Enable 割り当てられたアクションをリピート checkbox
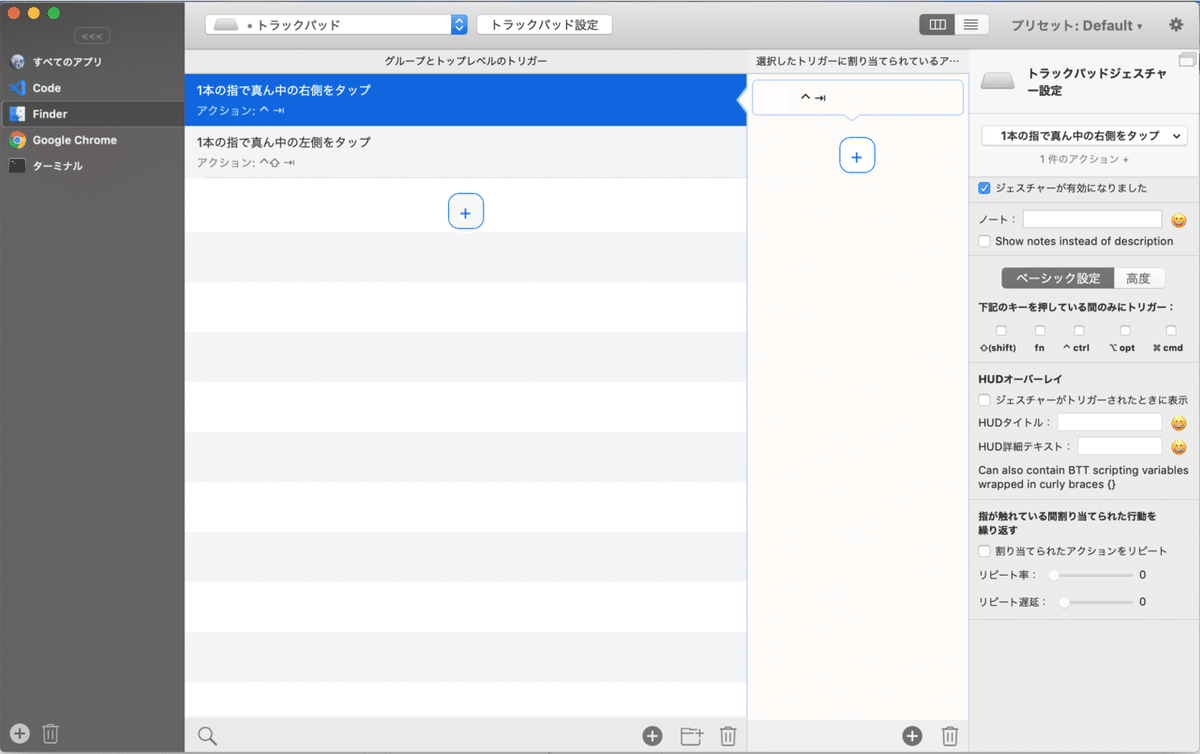The height and width of the screenshot is (754, 1200). pyautogui.click(x=984, y=551)
